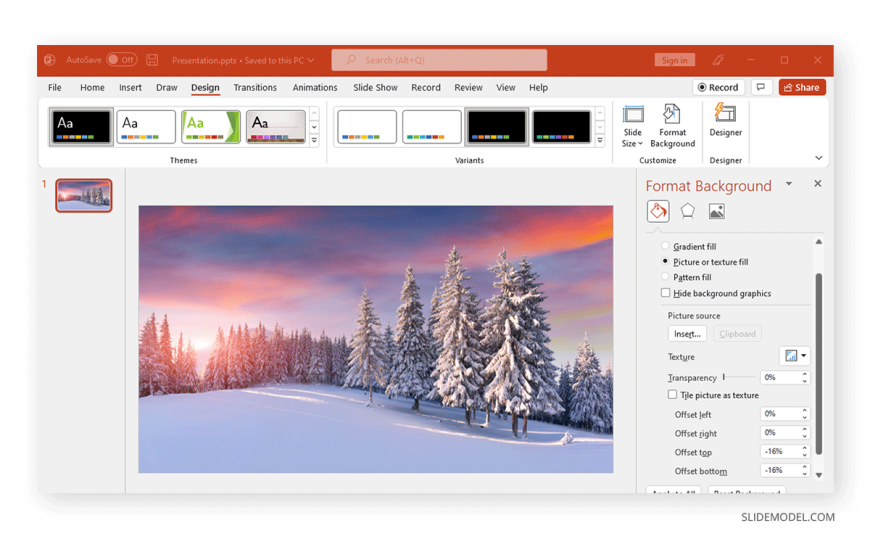Click the Record button
The width and height of the screenshot is (870, 539).
[x=718, y=87]
